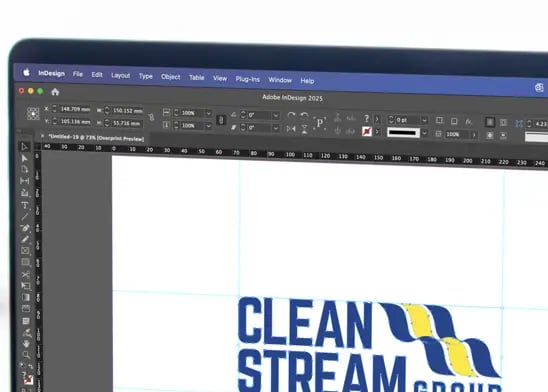The width and height of the screenshot is (548, 392).
Task: Select the Pen tool
Action: point(25,228)
